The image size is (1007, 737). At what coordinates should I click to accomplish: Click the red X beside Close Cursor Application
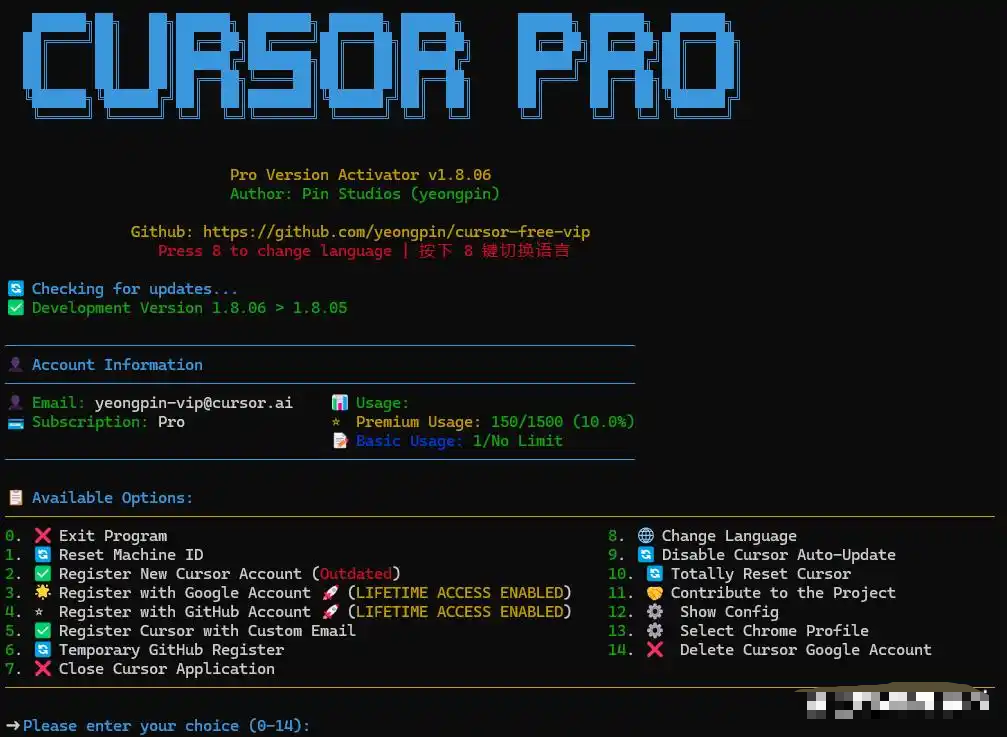[x=42, y=669]
